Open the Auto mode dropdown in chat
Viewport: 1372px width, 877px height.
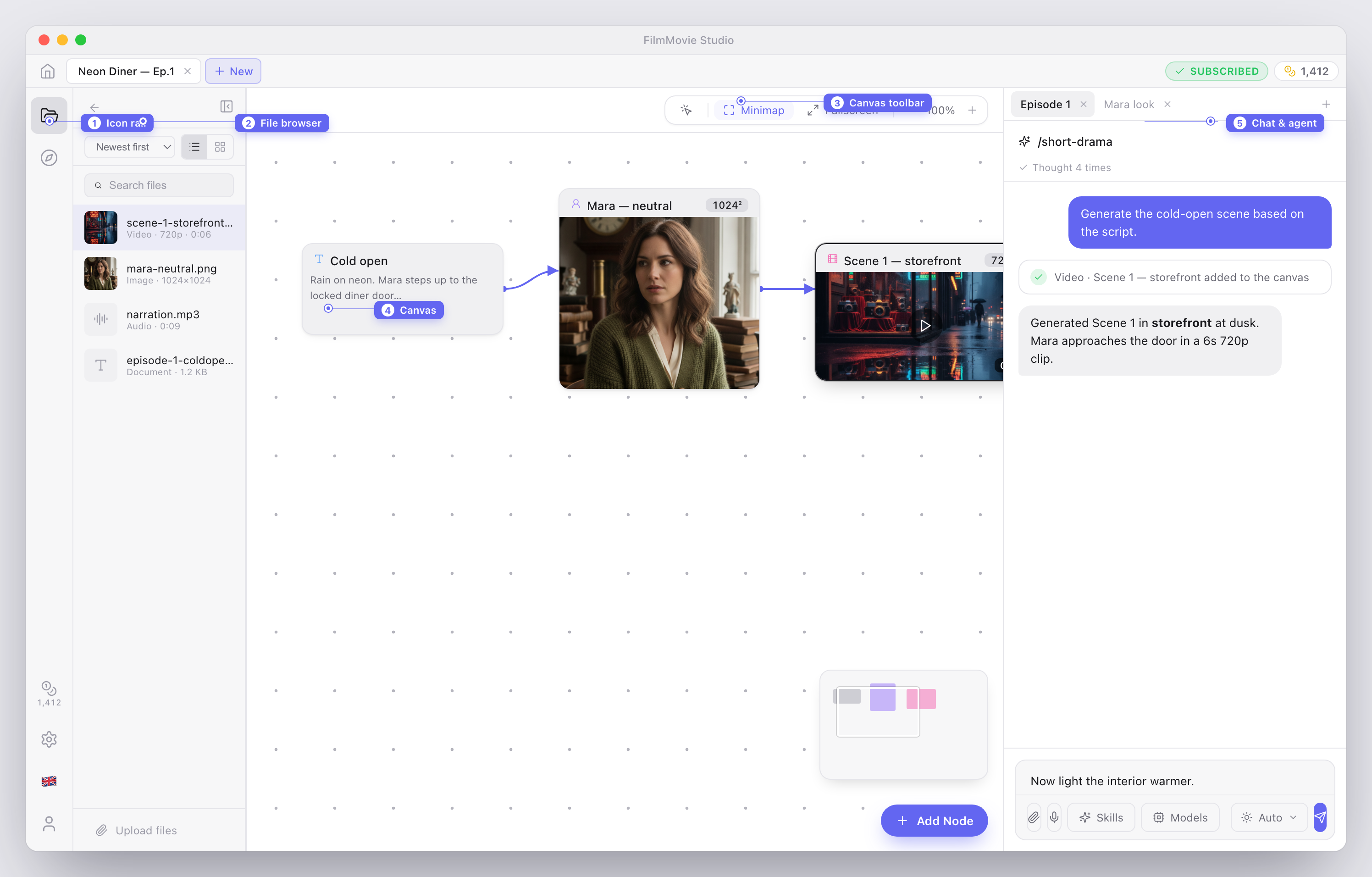[x=1269, y=817]
